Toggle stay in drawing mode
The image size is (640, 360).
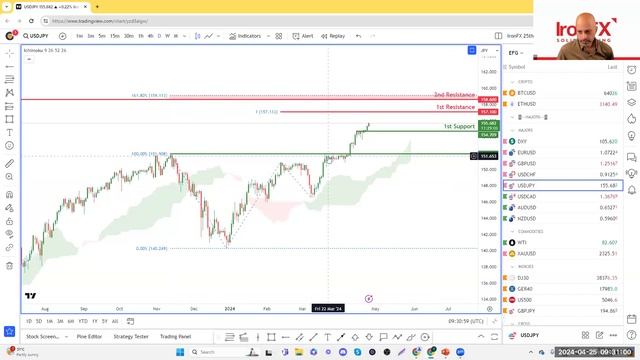9,208
